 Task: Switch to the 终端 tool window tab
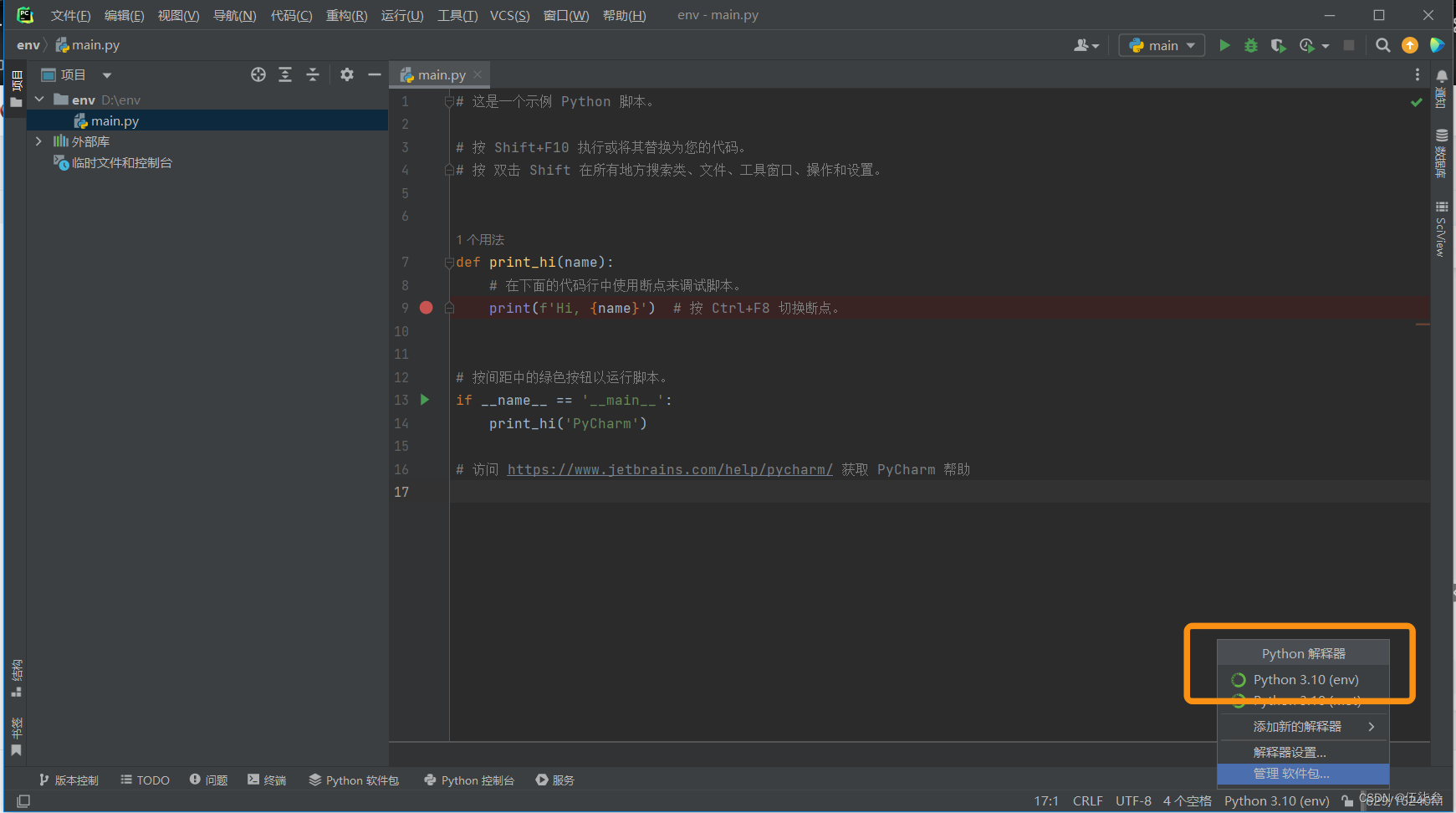pos(267,780)
